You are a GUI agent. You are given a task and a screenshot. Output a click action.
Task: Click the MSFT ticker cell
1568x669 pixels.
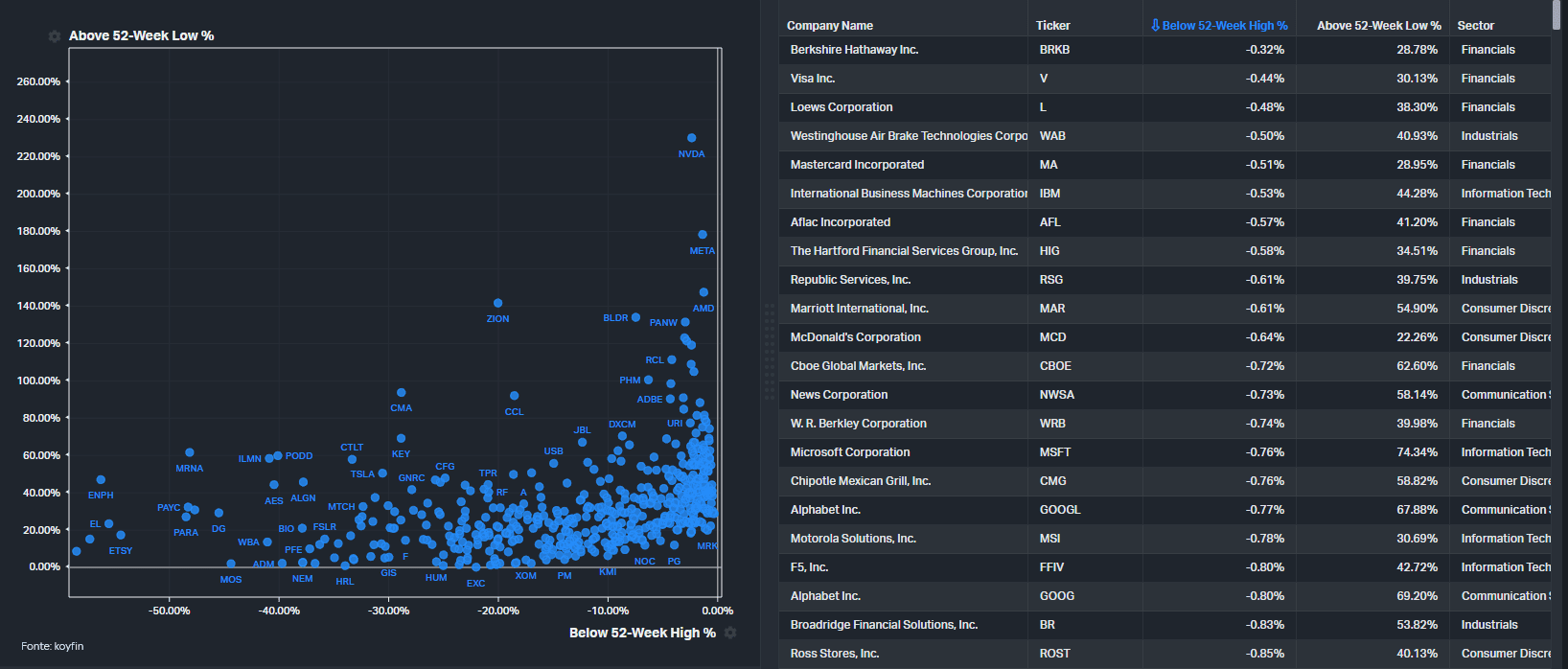pos(1055,452)
